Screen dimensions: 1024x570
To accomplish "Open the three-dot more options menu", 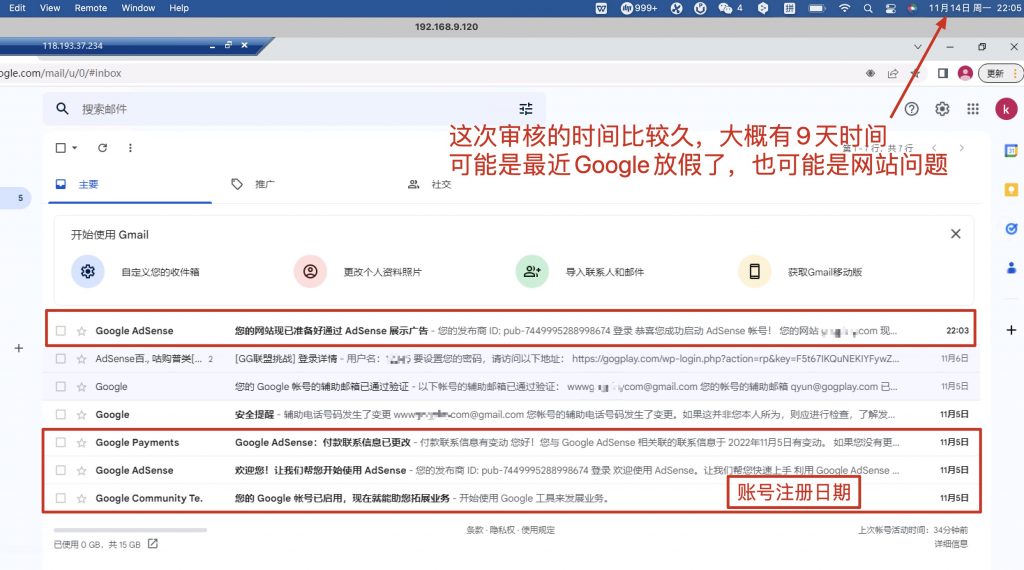I will tap(131, 148).
